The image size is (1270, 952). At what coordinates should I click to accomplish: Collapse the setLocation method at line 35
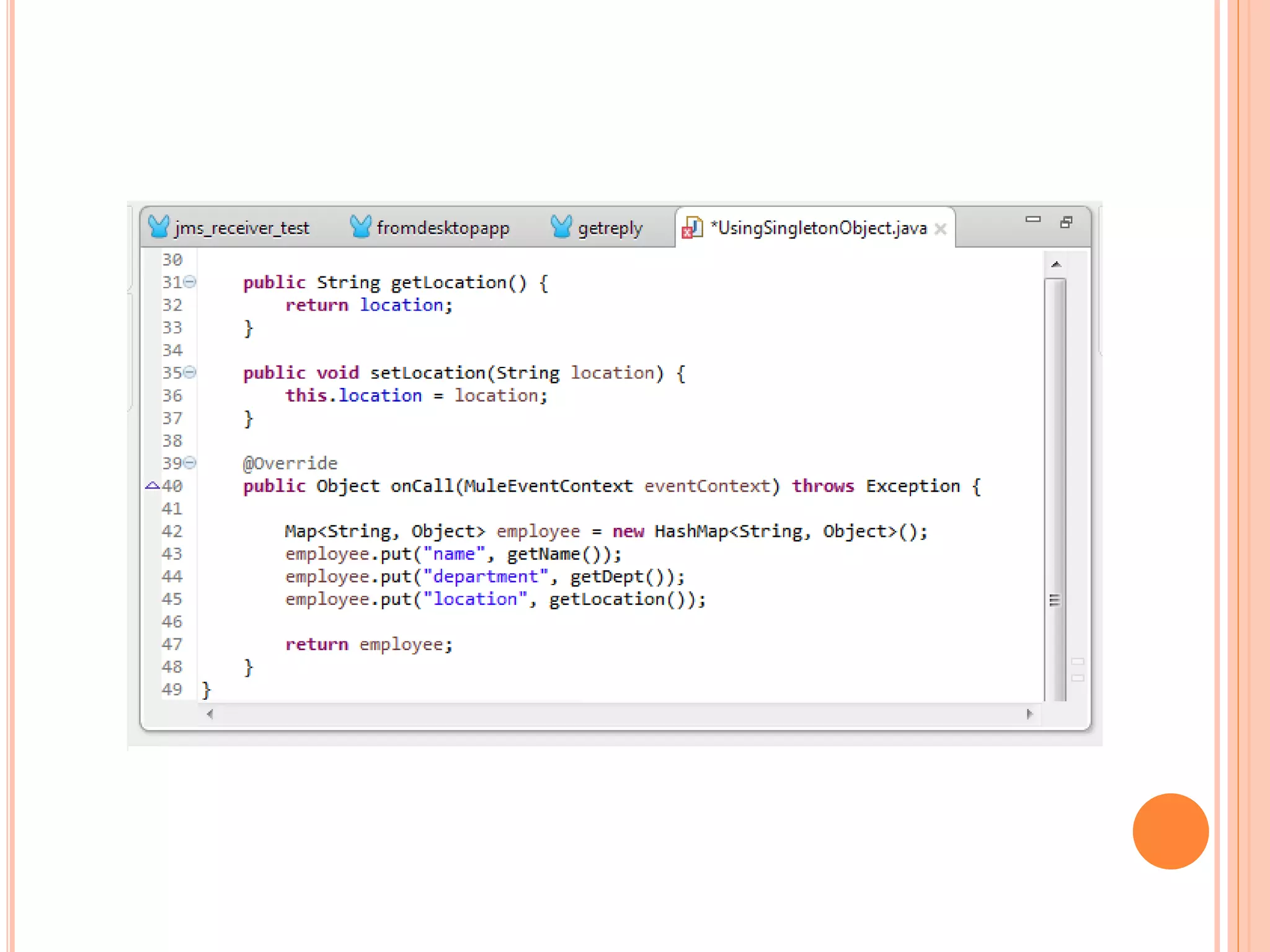190,372
